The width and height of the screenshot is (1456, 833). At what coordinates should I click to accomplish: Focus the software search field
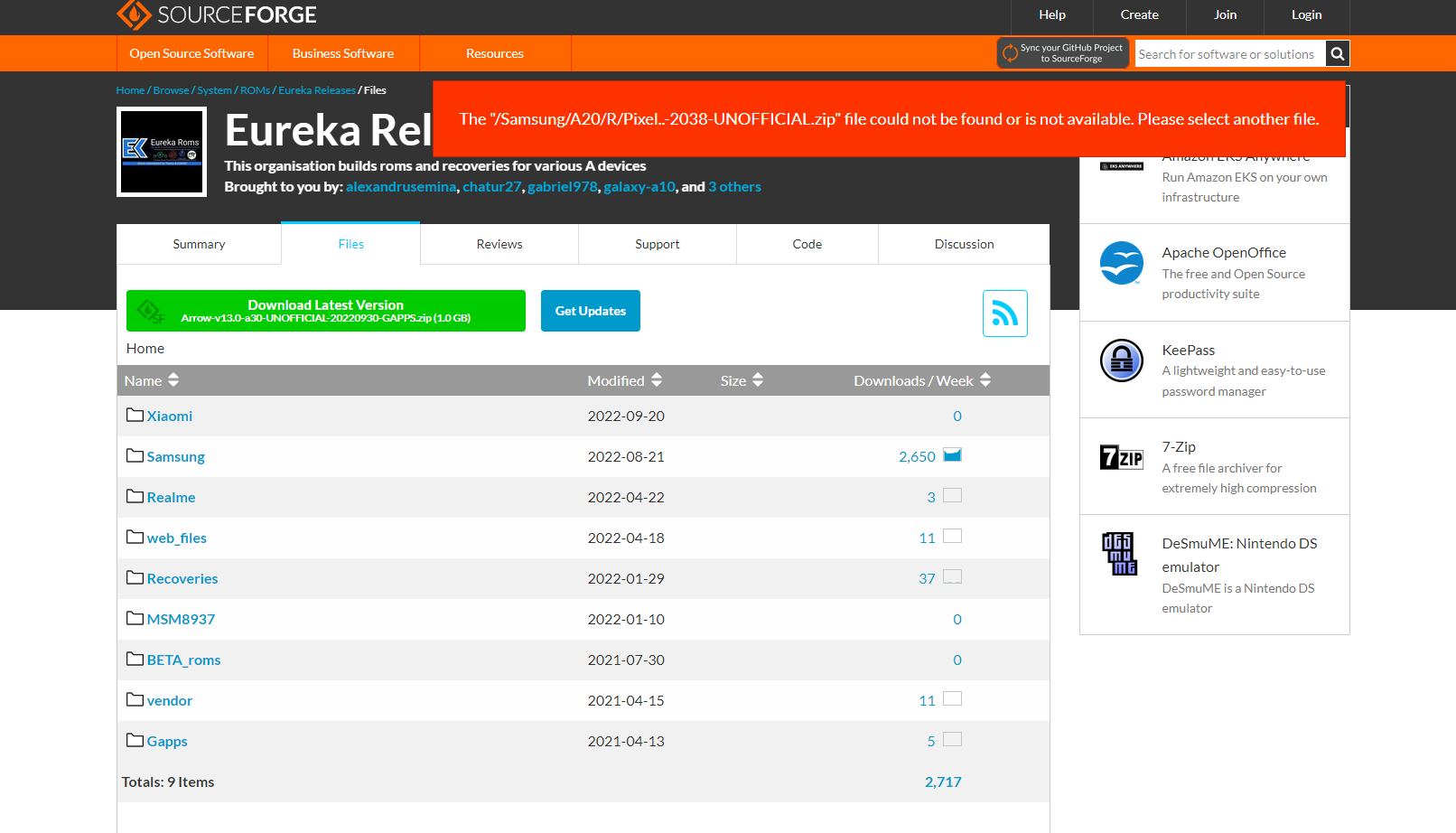tap(1230, 53)
